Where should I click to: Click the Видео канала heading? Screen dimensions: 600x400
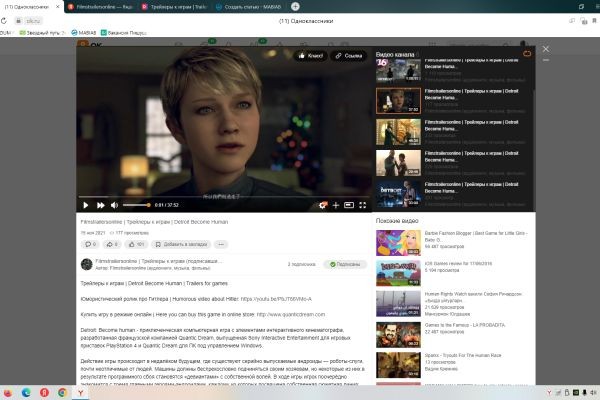click(x=395, y=54)
